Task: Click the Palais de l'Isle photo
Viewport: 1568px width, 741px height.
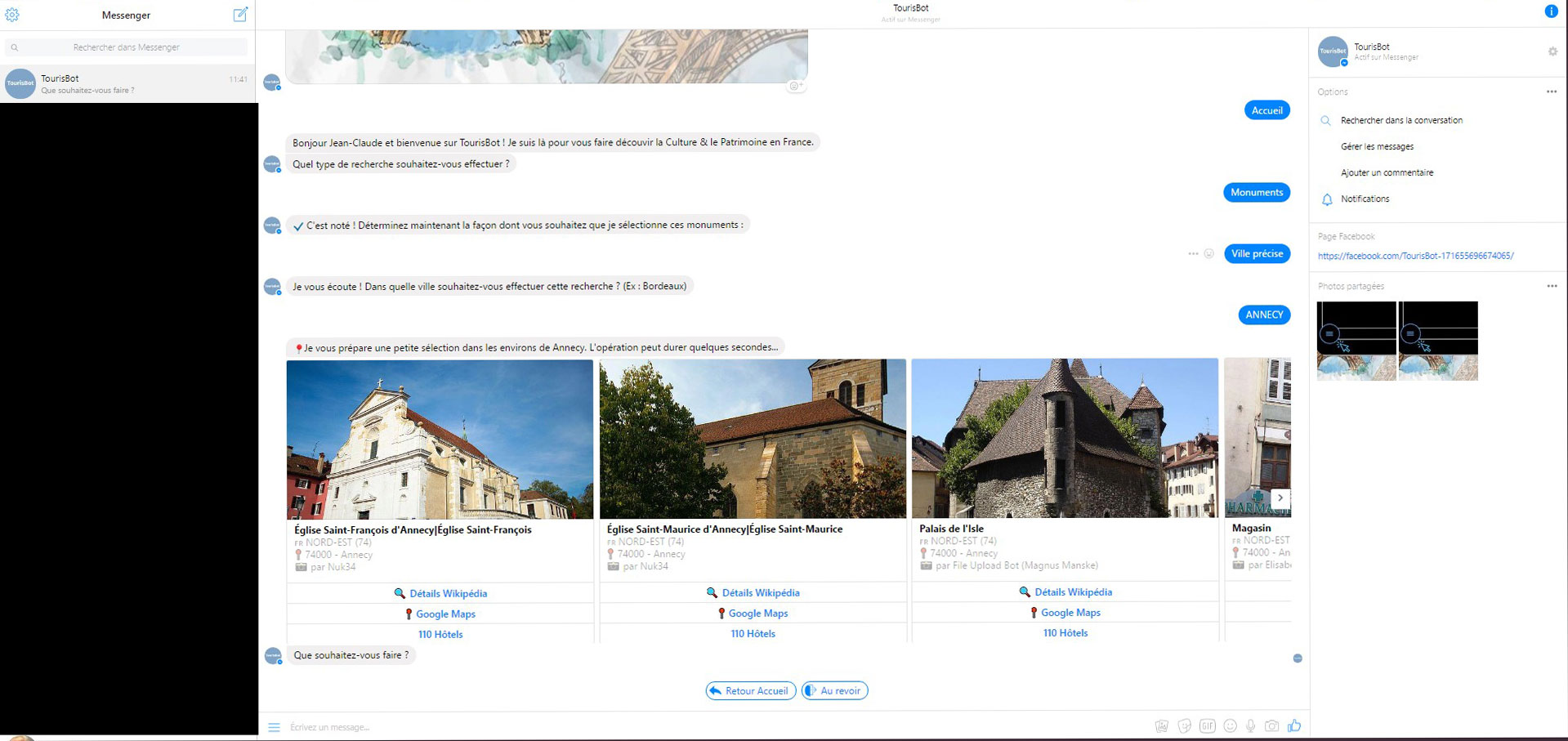Action: click(x=1065, y=438)
